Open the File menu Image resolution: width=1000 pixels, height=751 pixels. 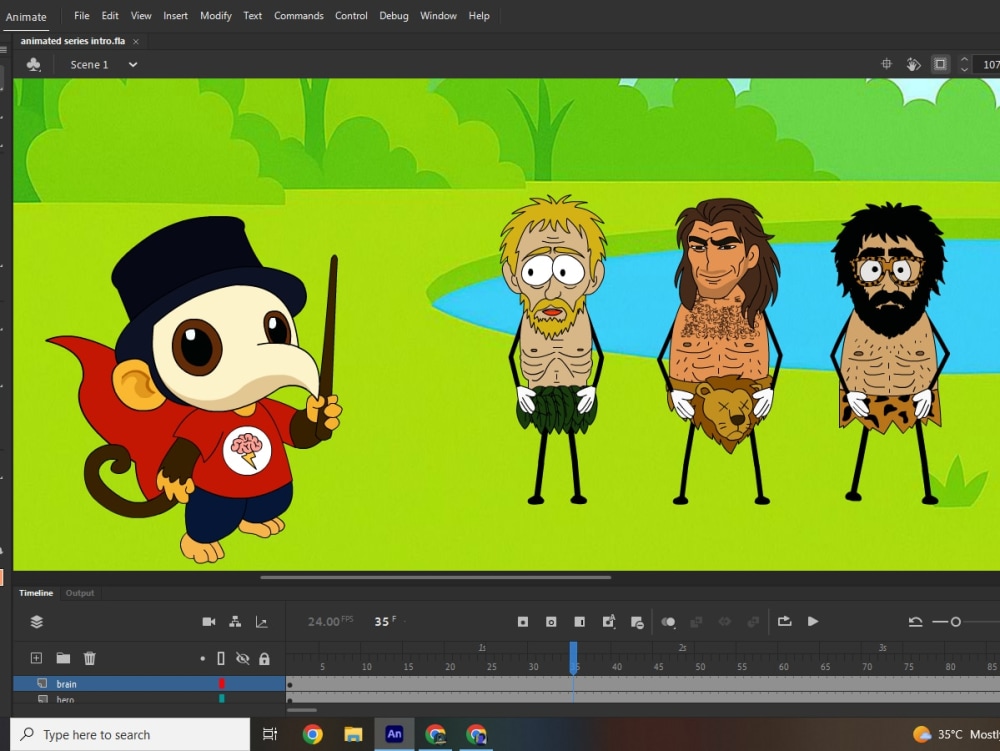(82, 15)
